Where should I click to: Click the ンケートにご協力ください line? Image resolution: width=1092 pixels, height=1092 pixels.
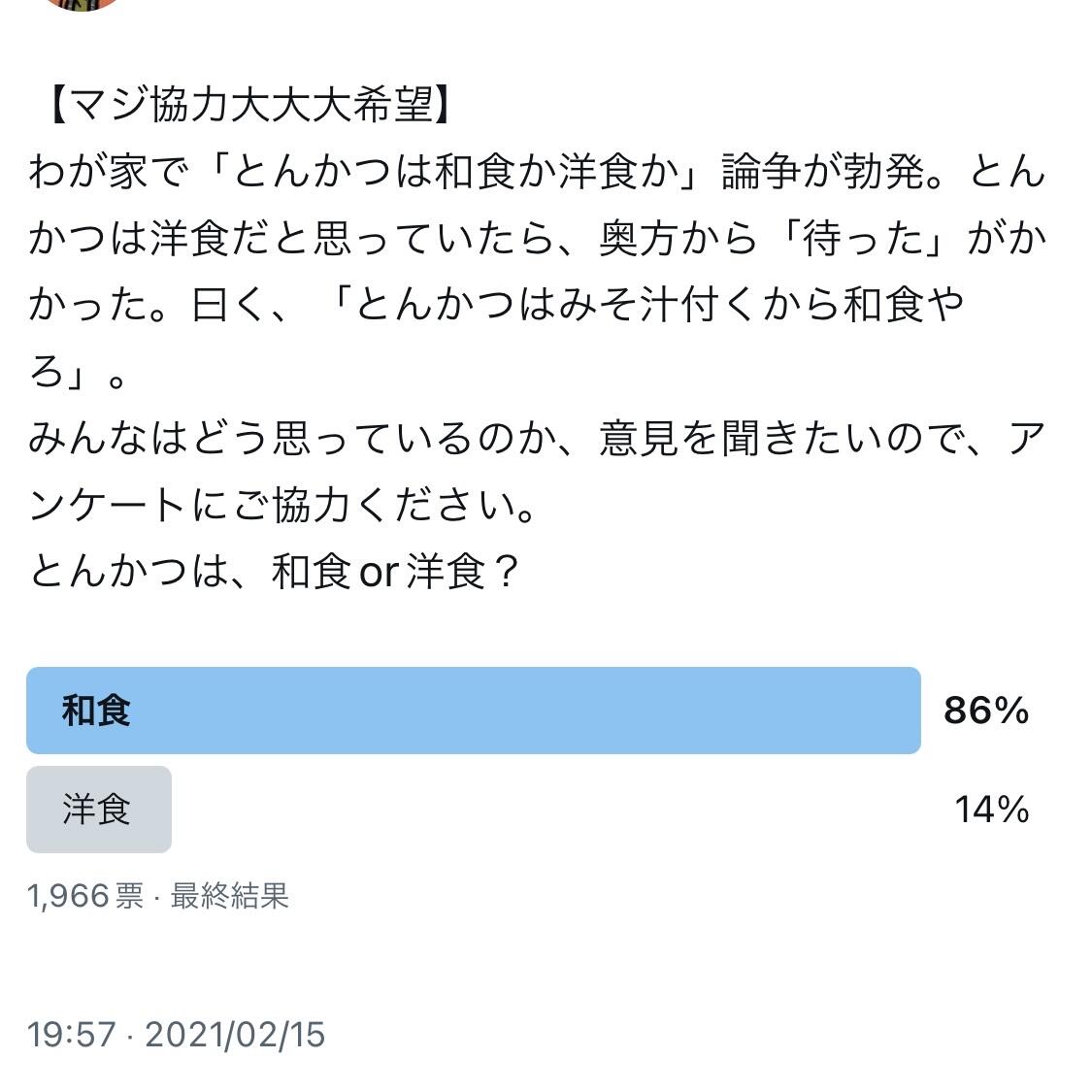click(282, 506)
